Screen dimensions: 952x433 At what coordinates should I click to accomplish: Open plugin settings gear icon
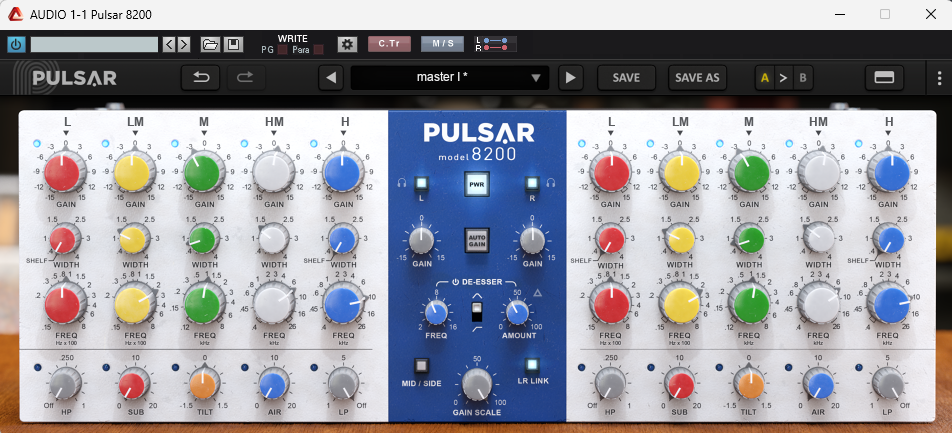point(347,44)
